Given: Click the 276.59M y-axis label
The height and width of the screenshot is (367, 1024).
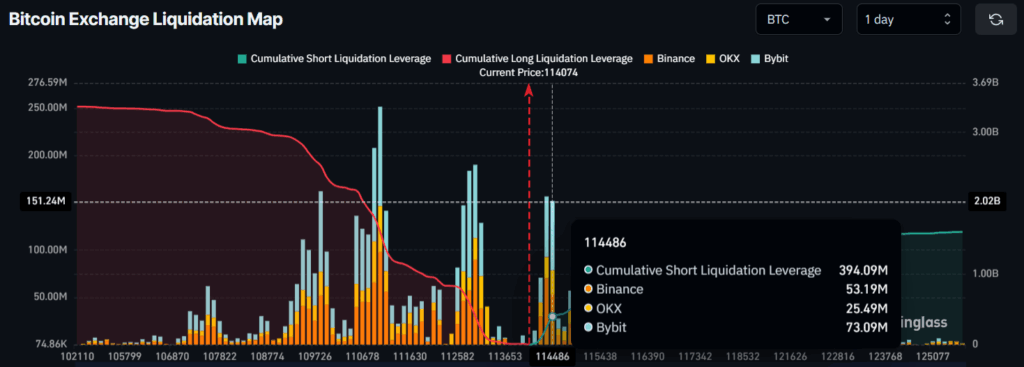Looking at the screenshot, I should click(49, 83).
